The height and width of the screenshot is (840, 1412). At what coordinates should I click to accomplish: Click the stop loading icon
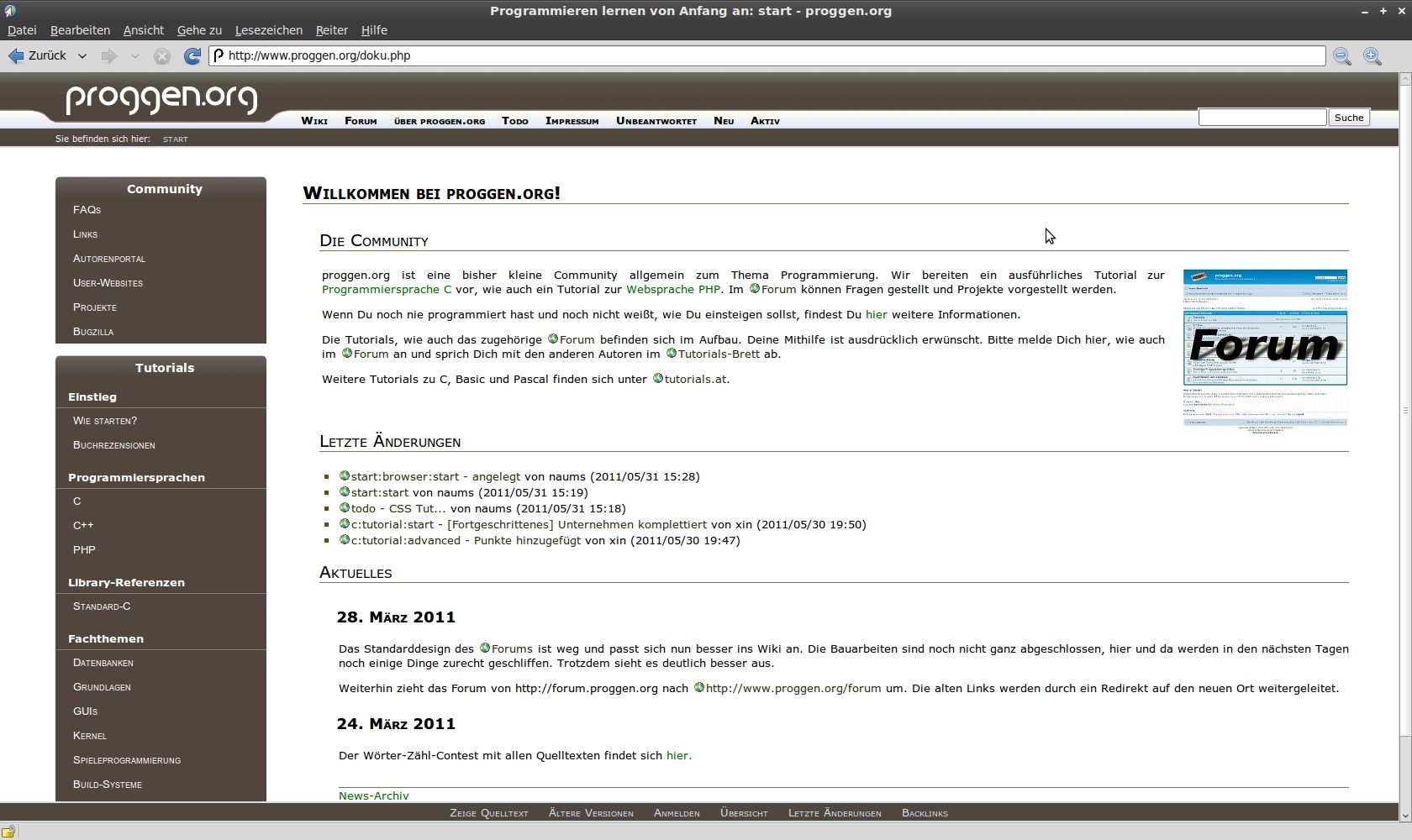tap(162, 56)
